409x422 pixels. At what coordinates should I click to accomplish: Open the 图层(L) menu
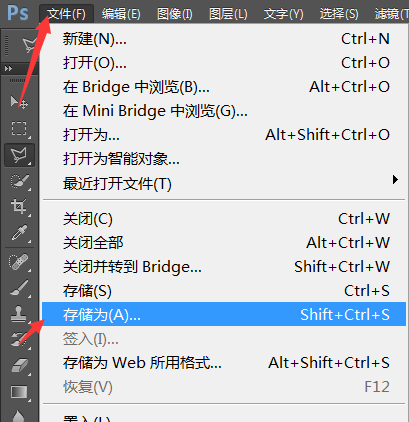coord(228,14)
